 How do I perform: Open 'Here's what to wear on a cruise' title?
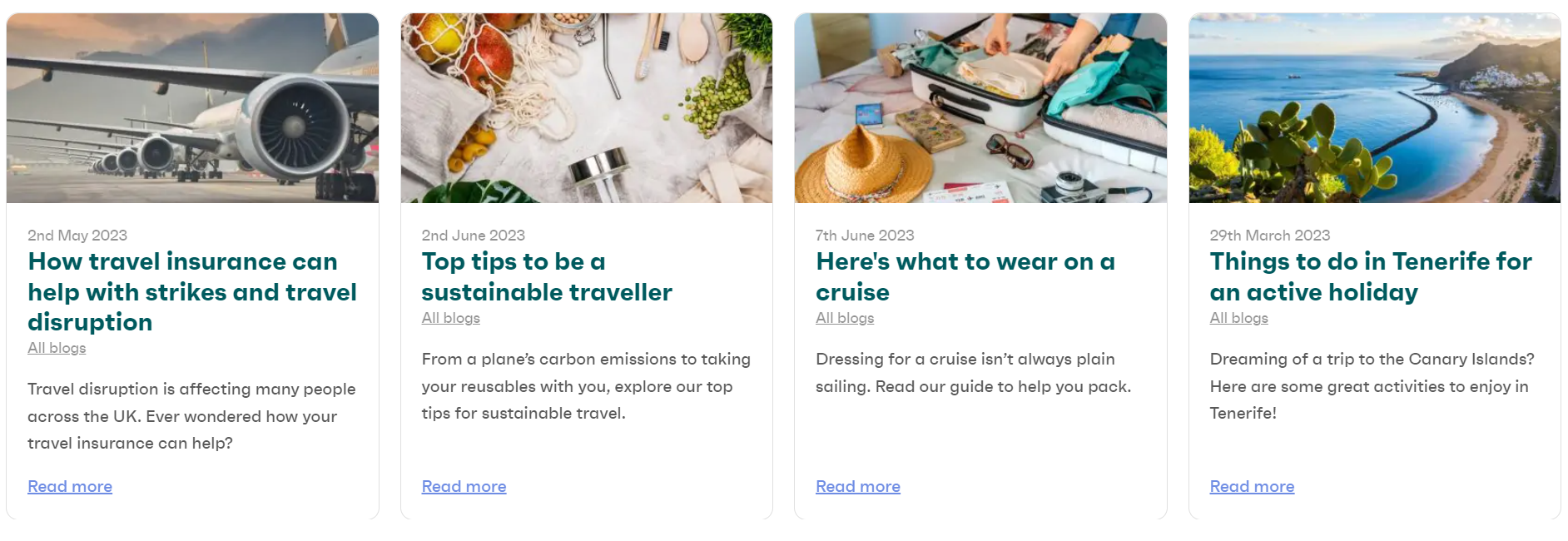pos(965,277)
